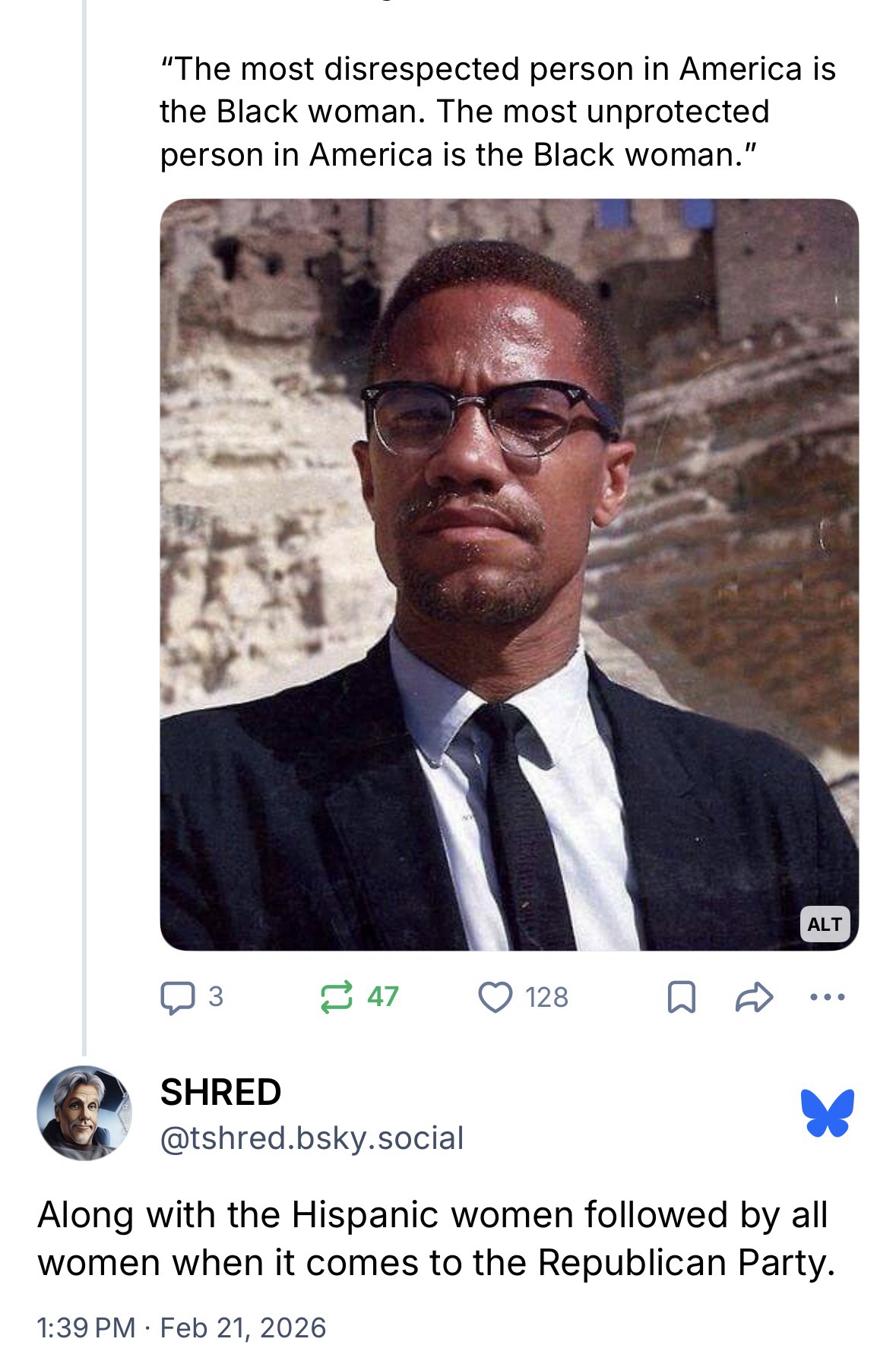Show image description via ALT badge
Image resolution: width=896 pixels, height=1364 pixels.
(825, 924)
